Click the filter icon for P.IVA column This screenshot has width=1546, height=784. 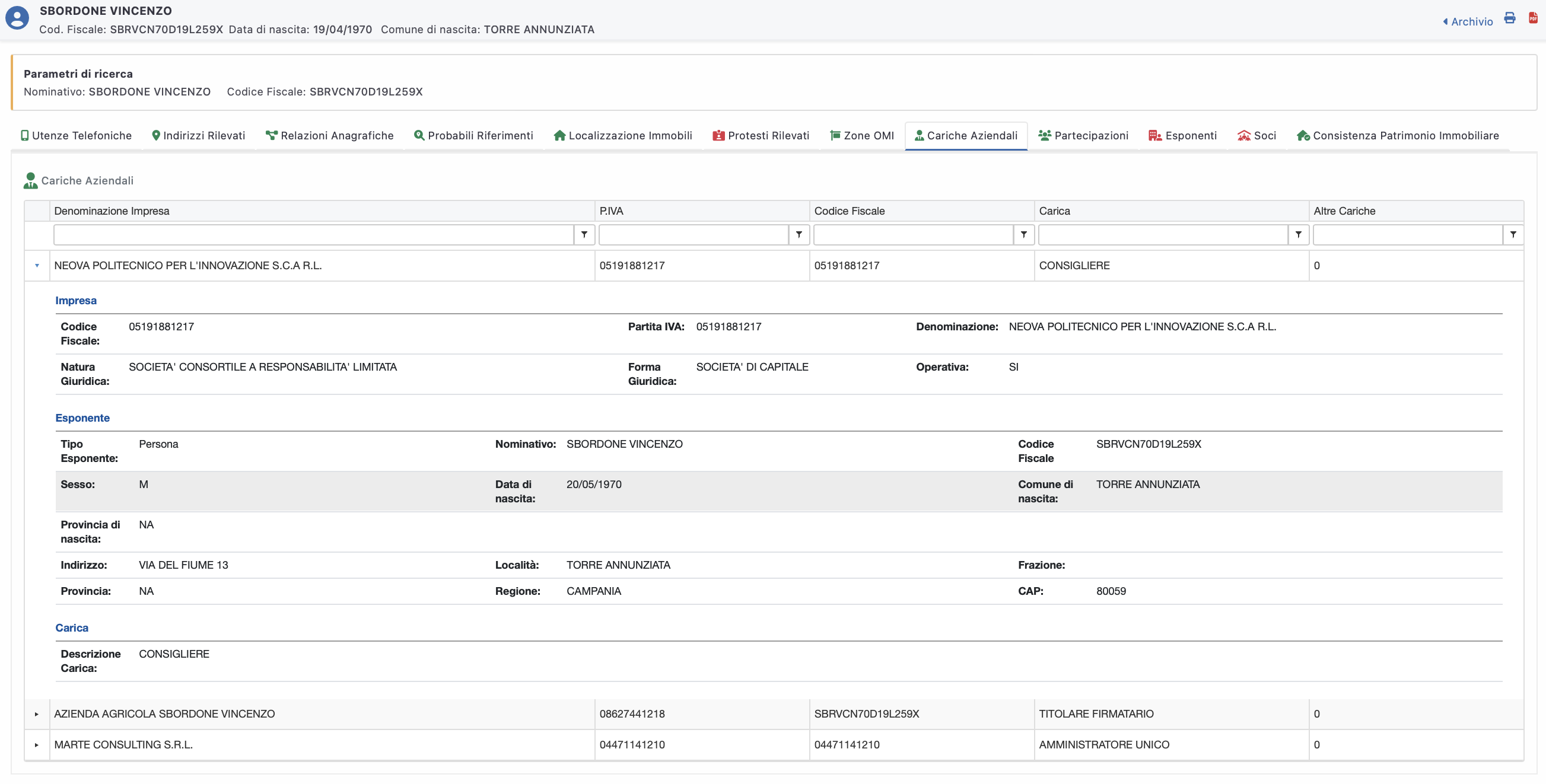[799, 234]
